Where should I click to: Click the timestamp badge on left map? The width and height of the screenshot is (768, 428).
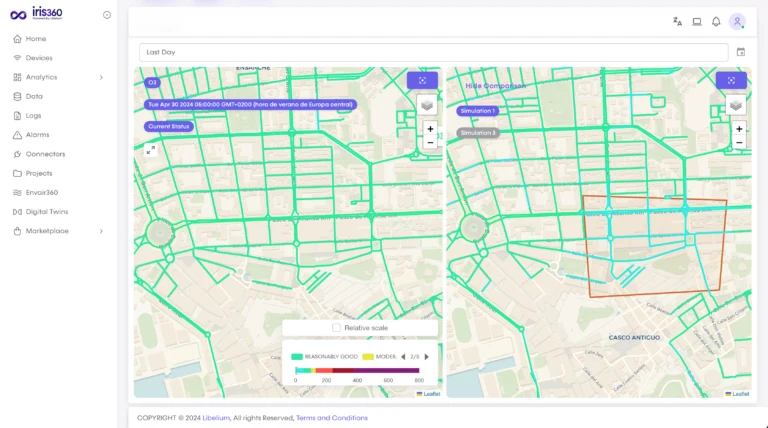(x=250, y=104)
